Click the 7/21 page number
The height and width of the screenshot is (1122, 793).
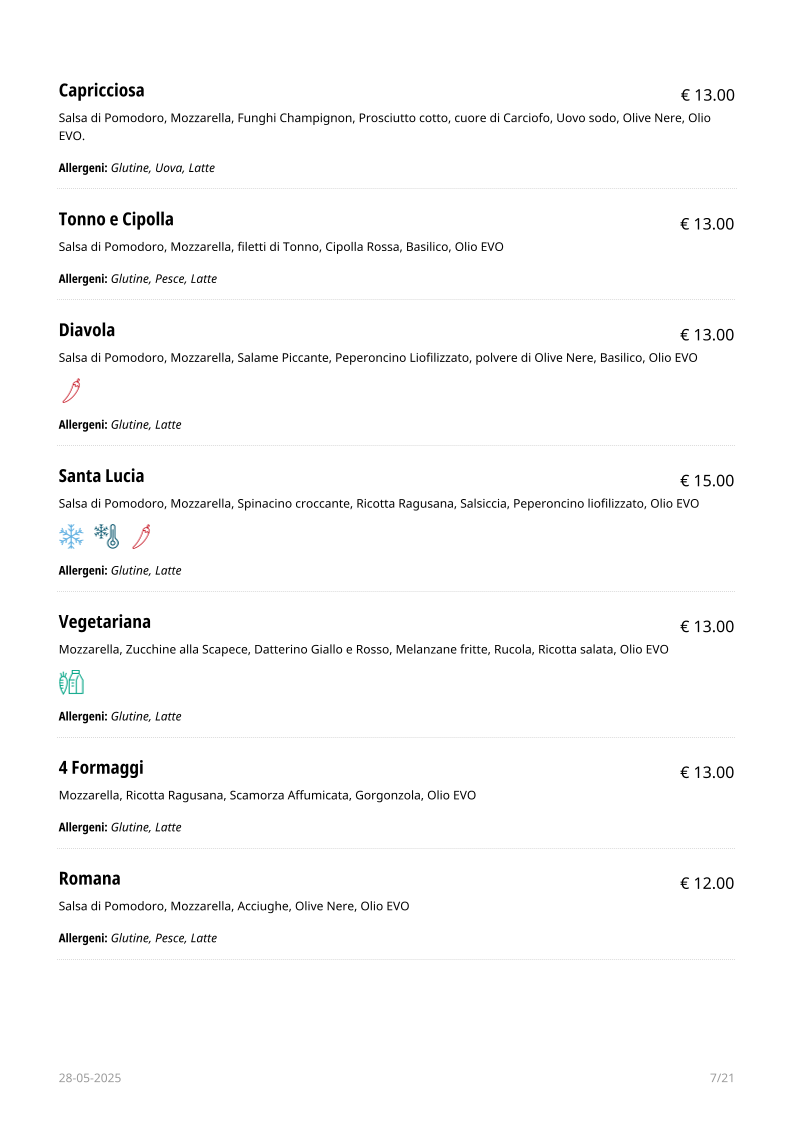(722, 1078)
